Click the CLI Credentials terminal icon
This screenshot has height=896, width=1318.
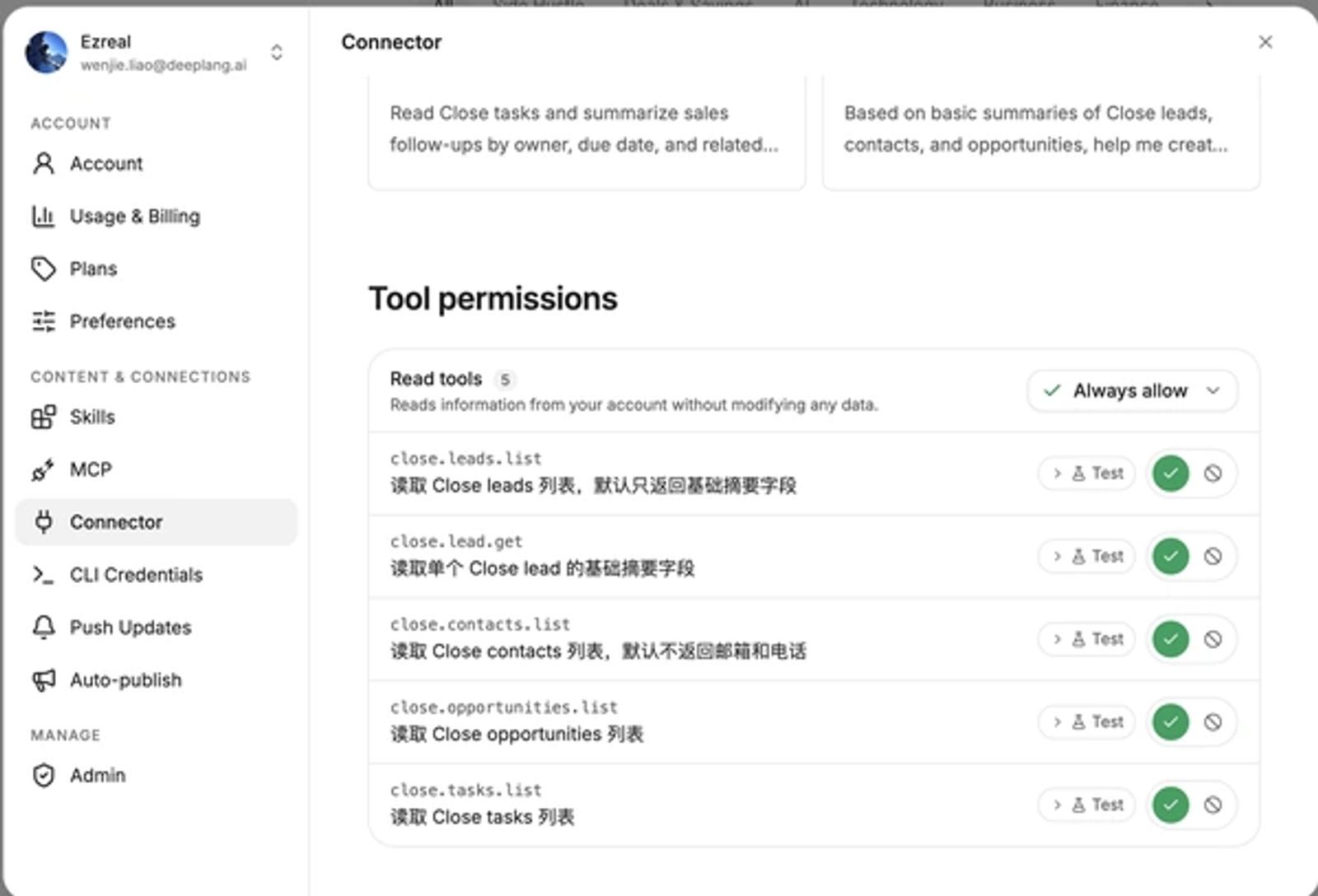click(x=44, y=575)
